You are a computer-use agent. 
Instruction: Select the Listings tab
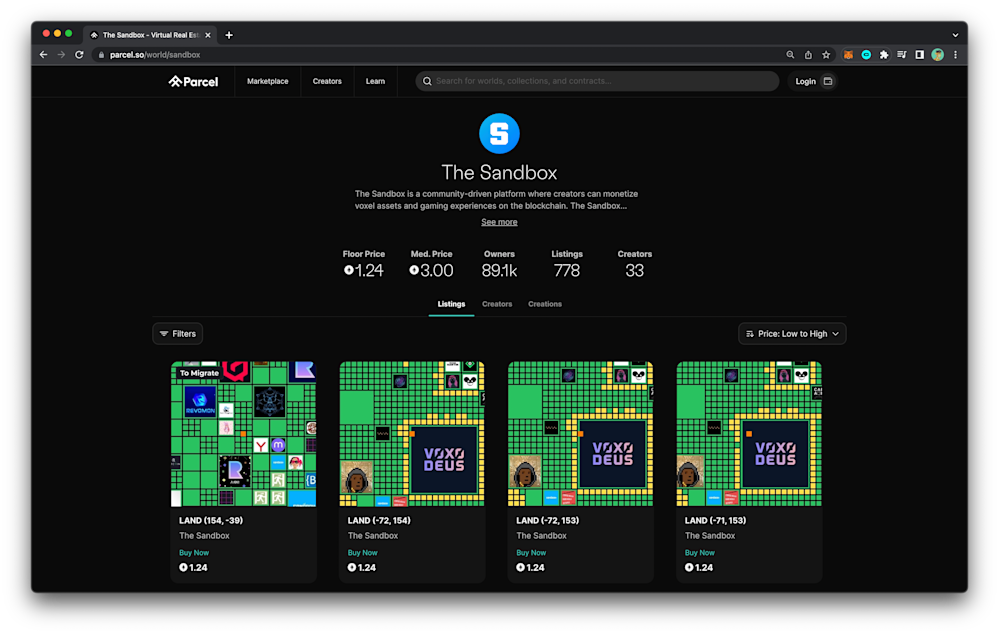click(x=451, y=304)
